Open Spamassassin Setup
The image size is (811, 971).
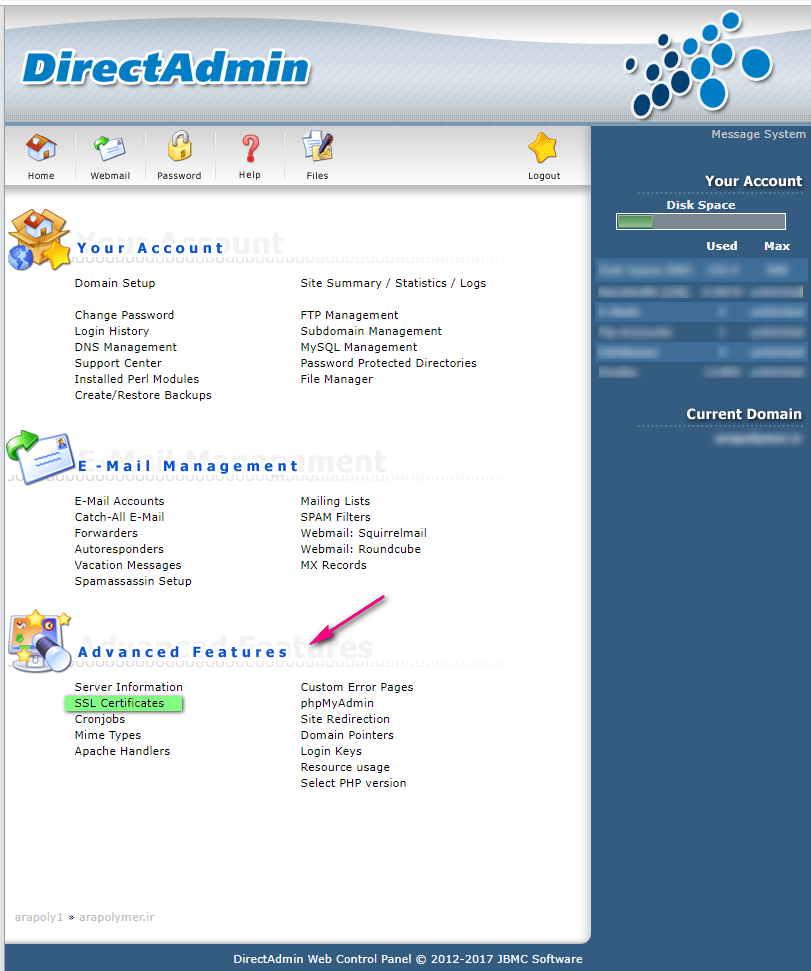pos(133,581)
